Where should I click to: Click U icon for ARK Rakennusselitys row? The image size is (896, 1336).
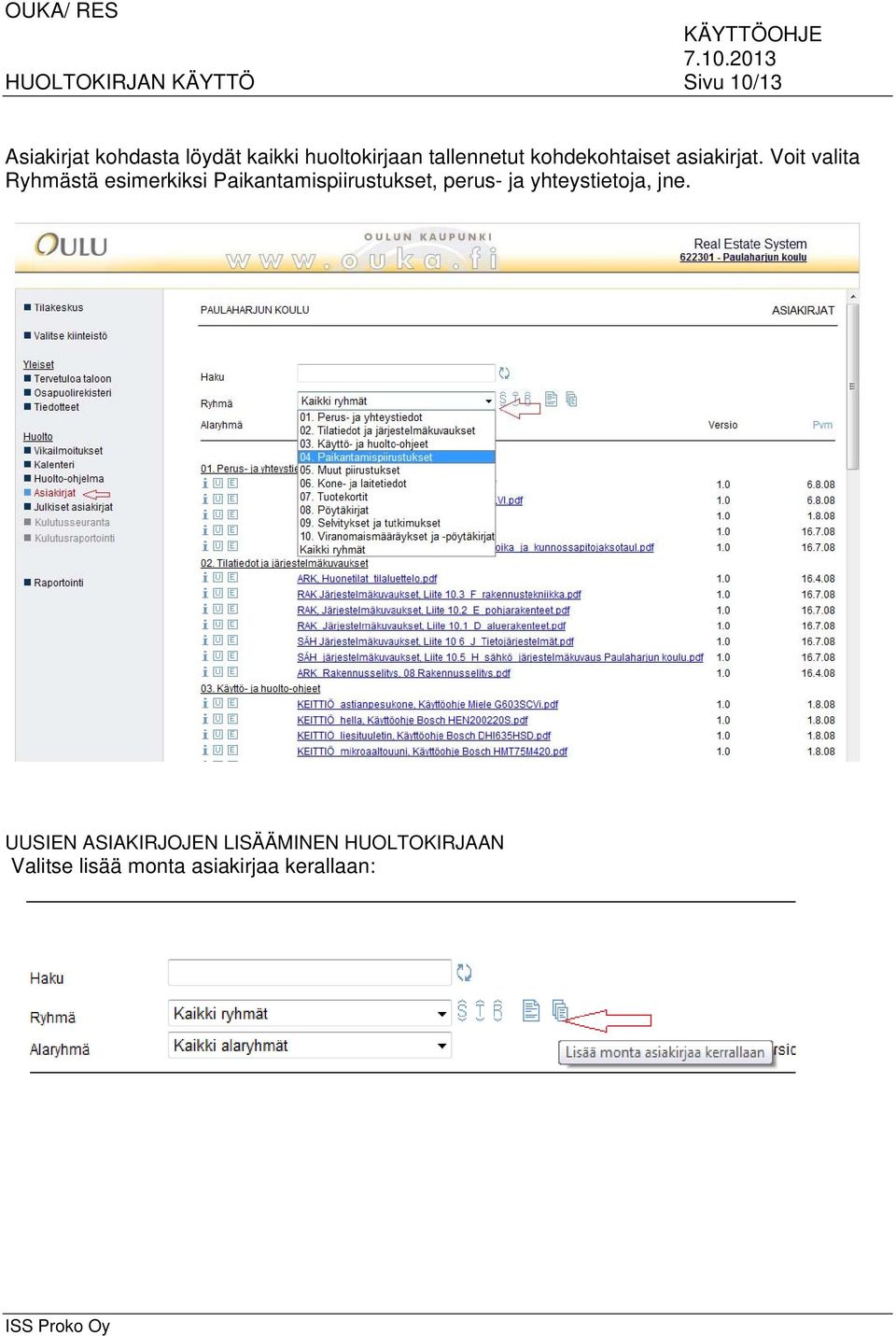(217, 672)
